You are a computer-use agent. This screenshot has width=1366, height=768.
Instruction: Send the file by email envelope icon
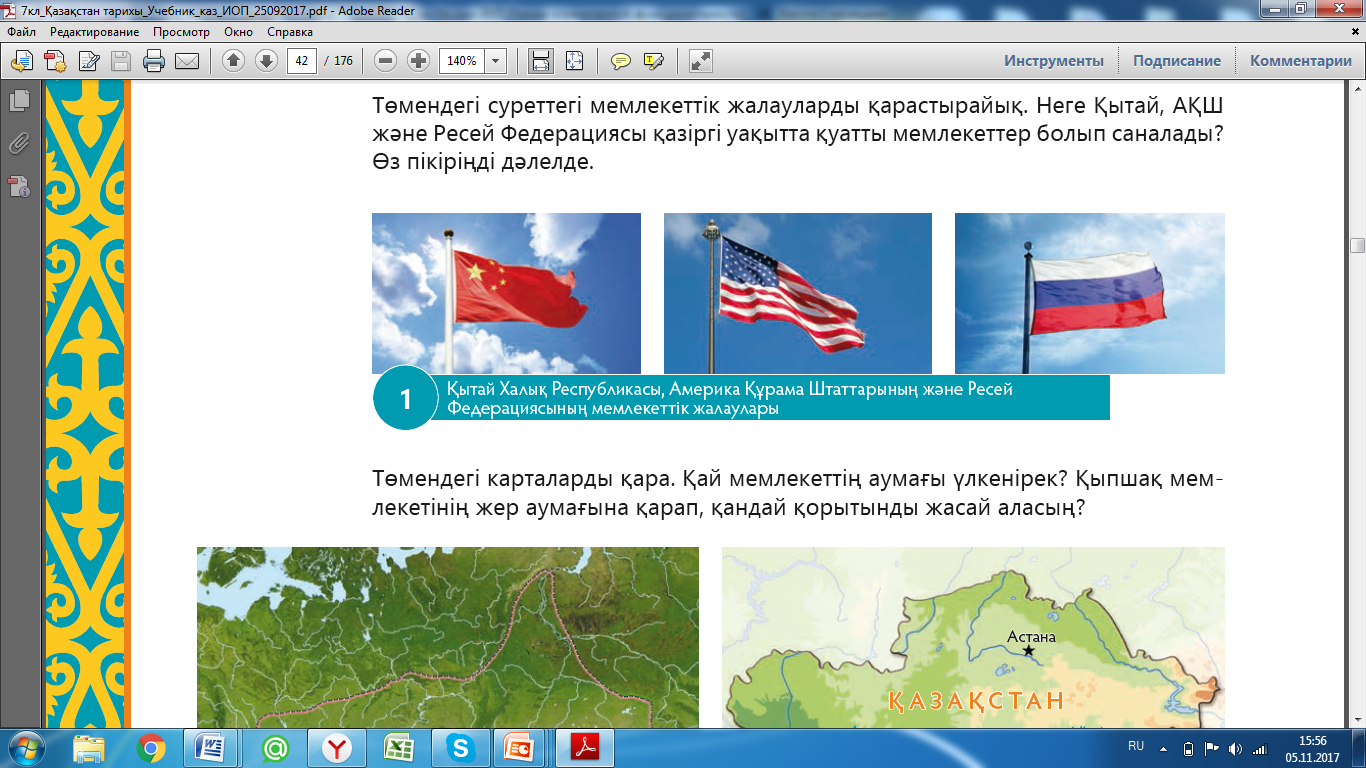click(187, 61)
